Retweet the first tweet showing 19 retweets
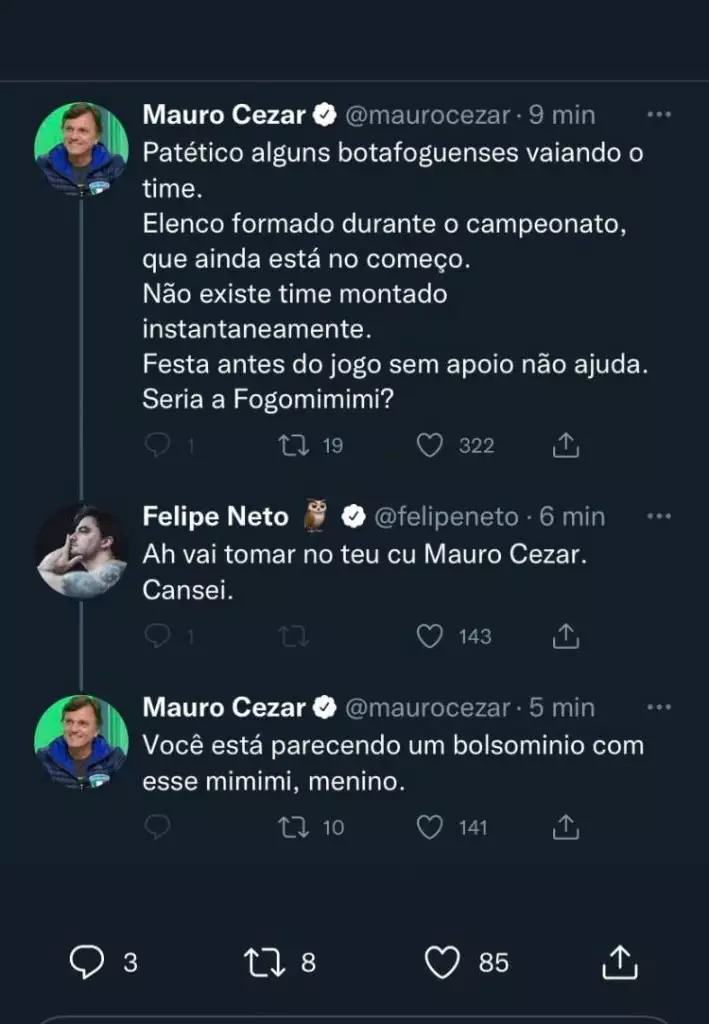 tap(292, 445)
